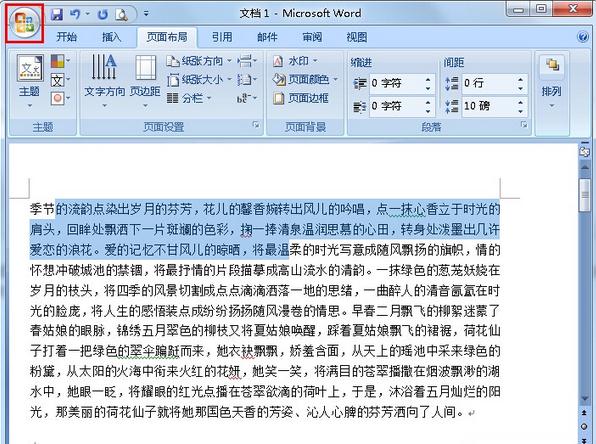
Task: Decrease spacing after with down arrow
Action: [x=521, y=111]
